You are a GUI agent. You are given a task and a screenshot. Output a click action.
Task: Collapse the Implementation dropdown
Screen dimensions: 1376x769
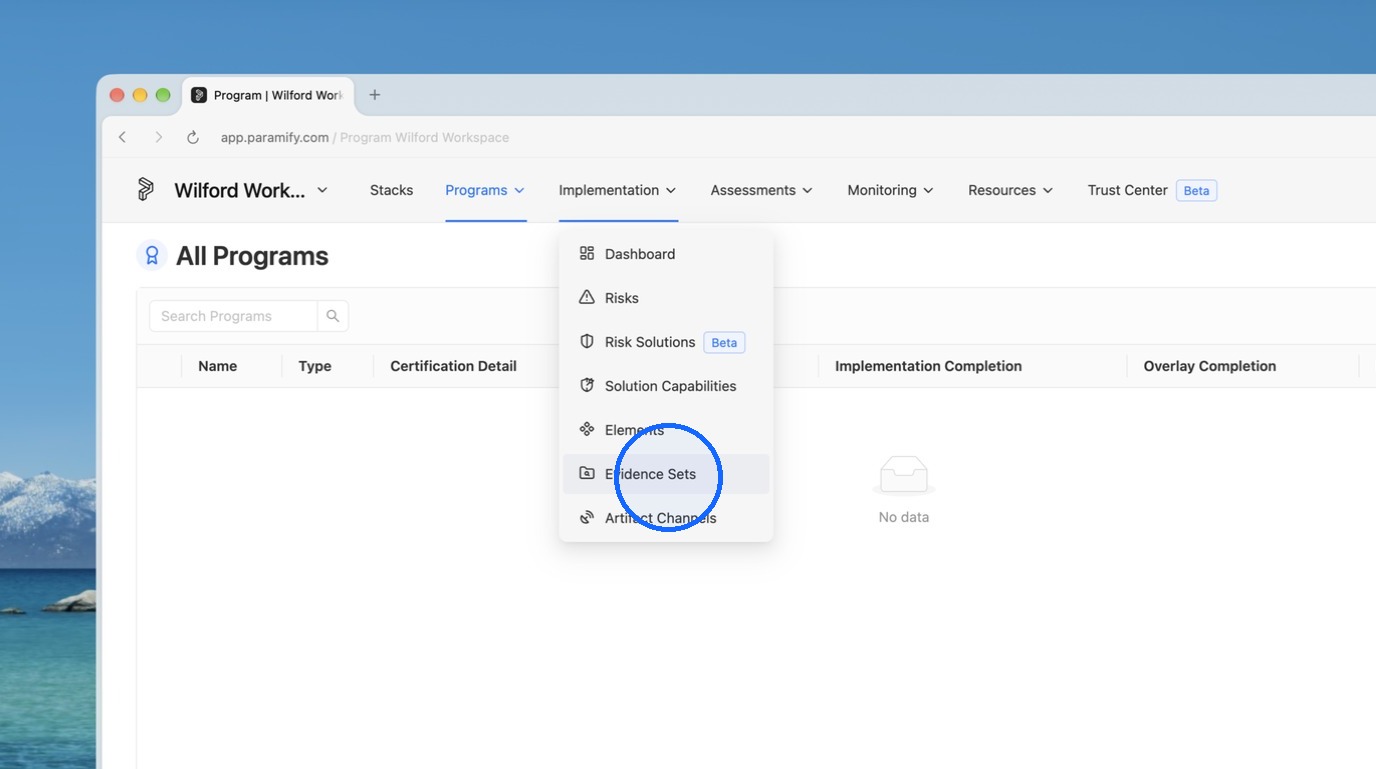click(618, 190)
